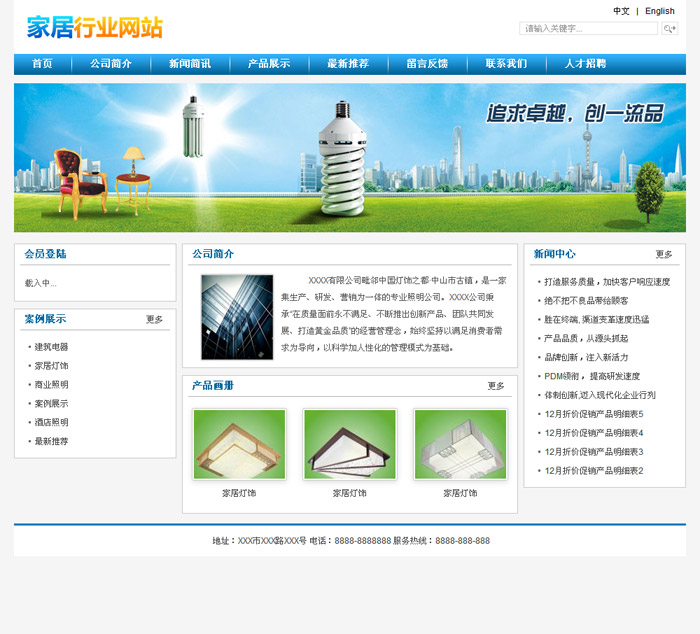Select 建筑电器 in the case list
The width and height of the screenshot is (700, 634).
pos(51,347)
